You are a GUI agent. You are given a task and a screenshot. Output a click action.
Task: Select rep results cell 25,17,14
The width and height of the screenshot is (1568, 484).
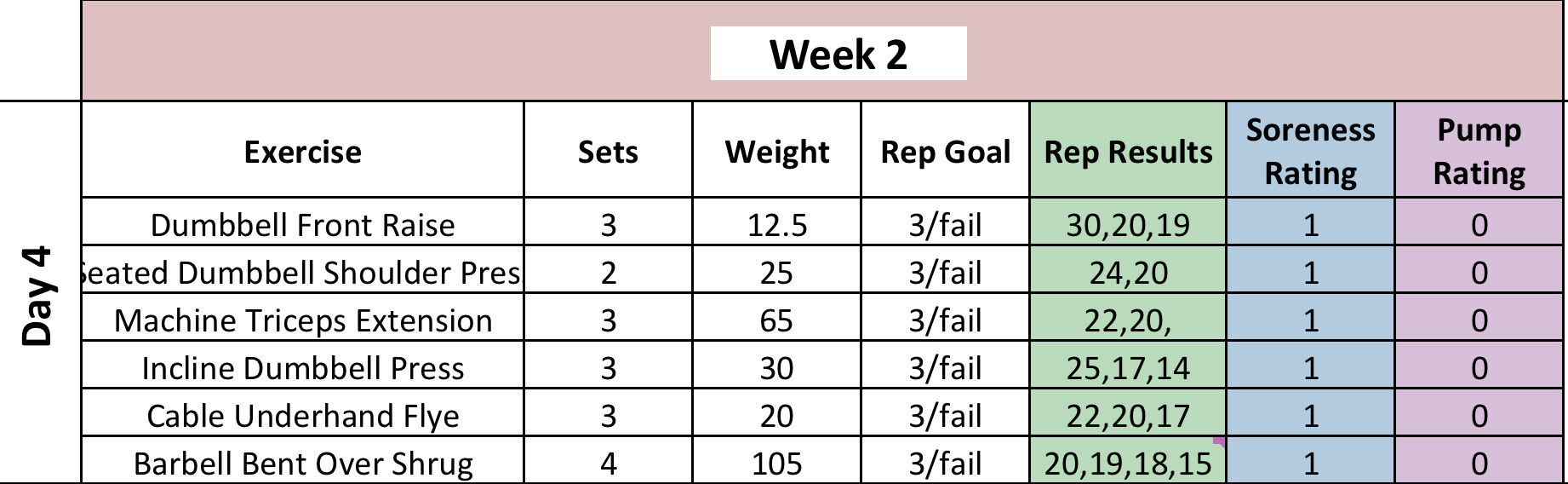point(1127,368)
